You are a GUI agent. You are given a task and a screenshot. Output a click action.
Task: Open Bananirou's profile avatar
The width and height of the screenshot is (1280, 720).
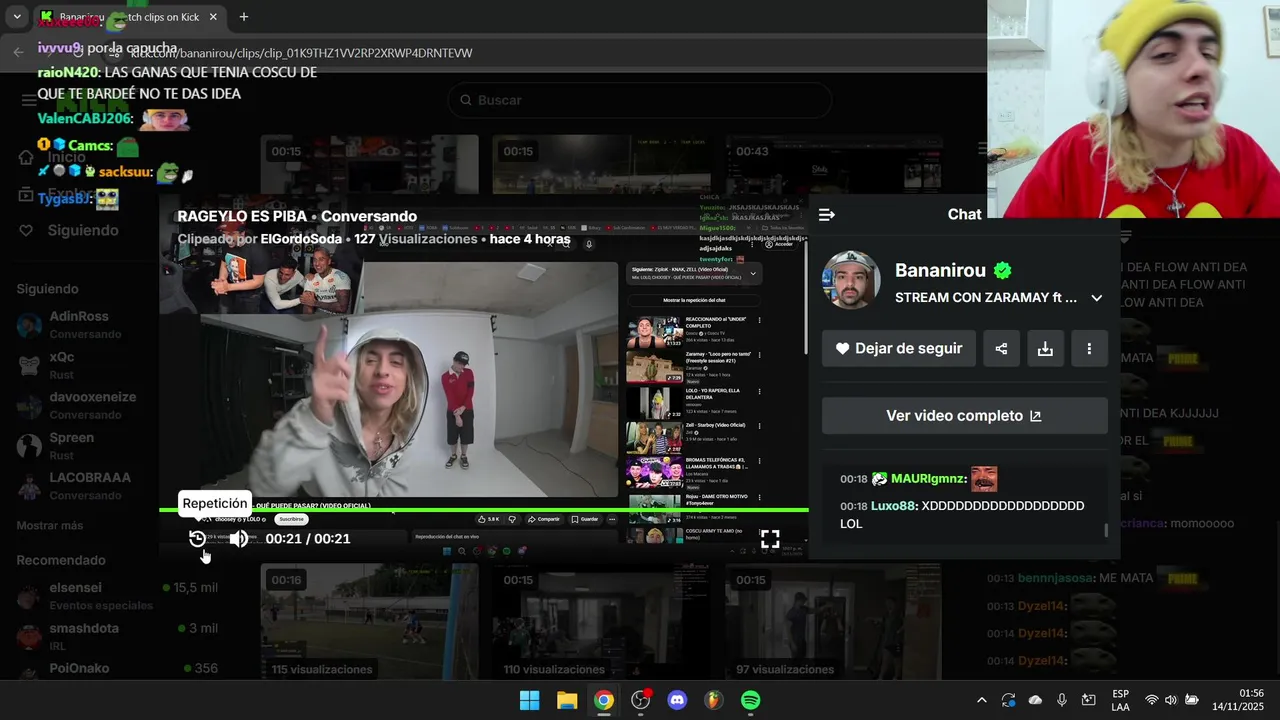click(851, 280)
